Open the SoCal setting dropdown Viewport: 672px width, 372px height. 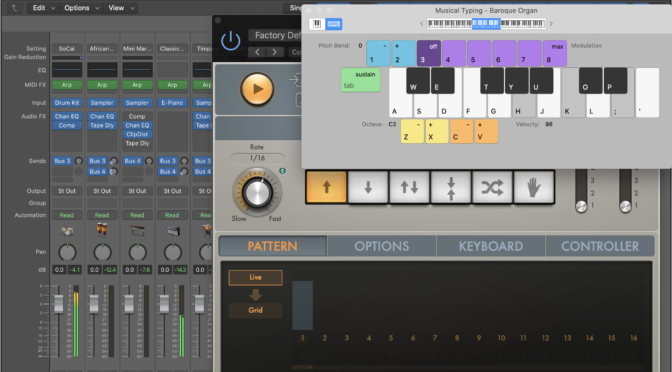(x=67, y=48)
